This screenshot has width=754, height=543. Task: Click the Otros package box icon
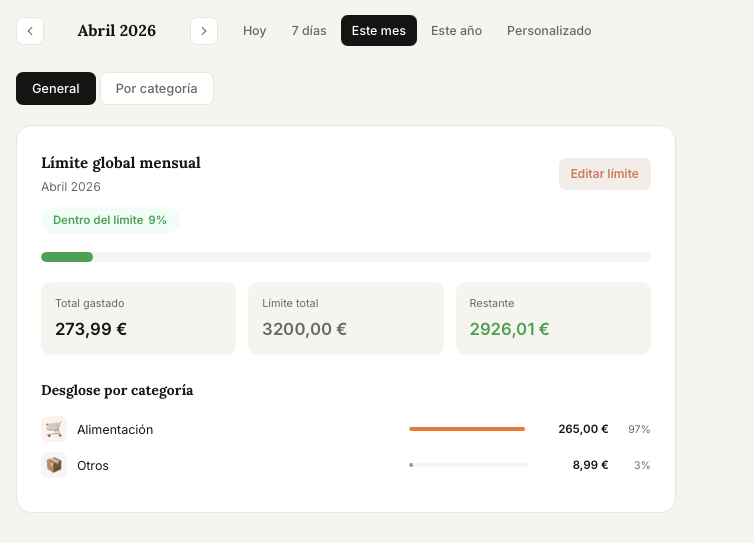(x=54, y=465)
